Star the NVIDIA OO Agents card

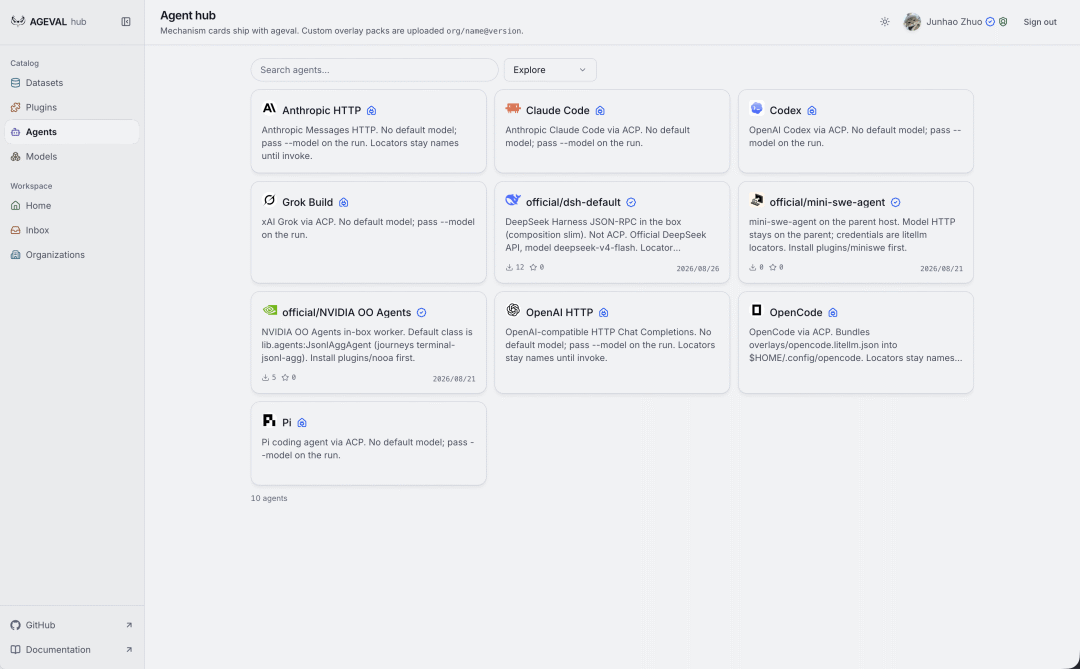click(x=289, y=378)
